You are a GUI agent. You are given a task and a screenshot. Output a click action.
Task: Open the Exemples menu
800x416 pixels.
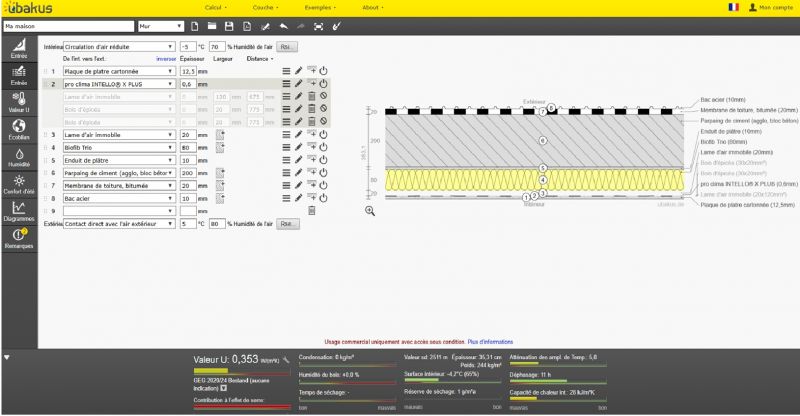(320, 8)
